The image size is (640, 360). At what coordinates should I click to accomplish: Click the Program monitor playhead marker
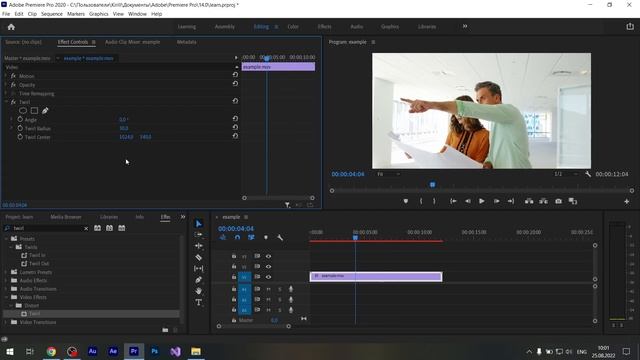point(432,185)
